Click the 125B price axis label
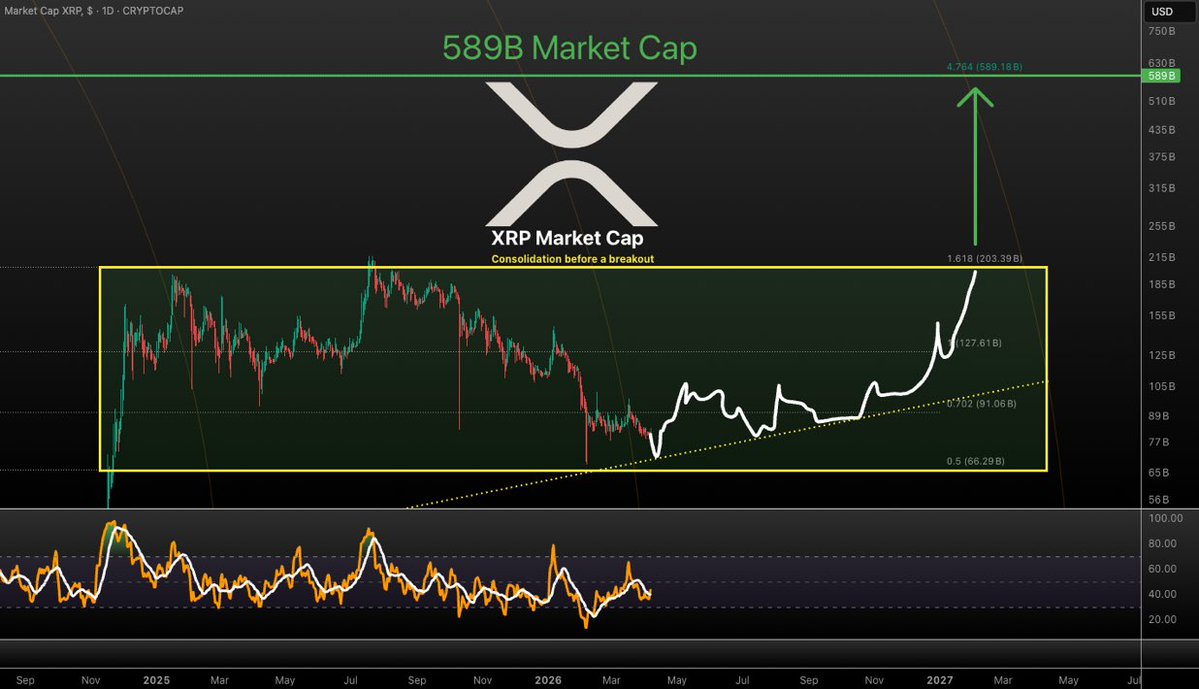This screenshot has width=1199, height=689. pos(1162,356)
